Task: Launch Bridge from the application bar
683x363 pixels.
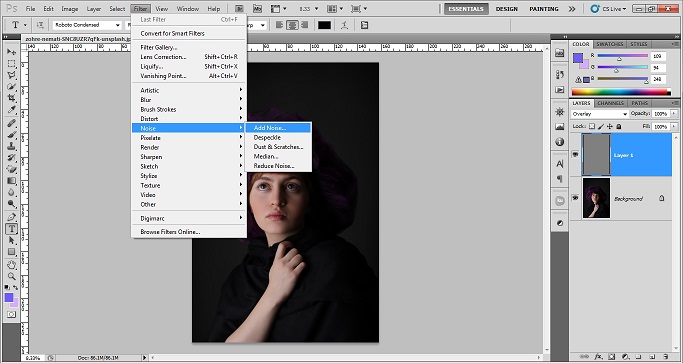Action: click(240, 9)
